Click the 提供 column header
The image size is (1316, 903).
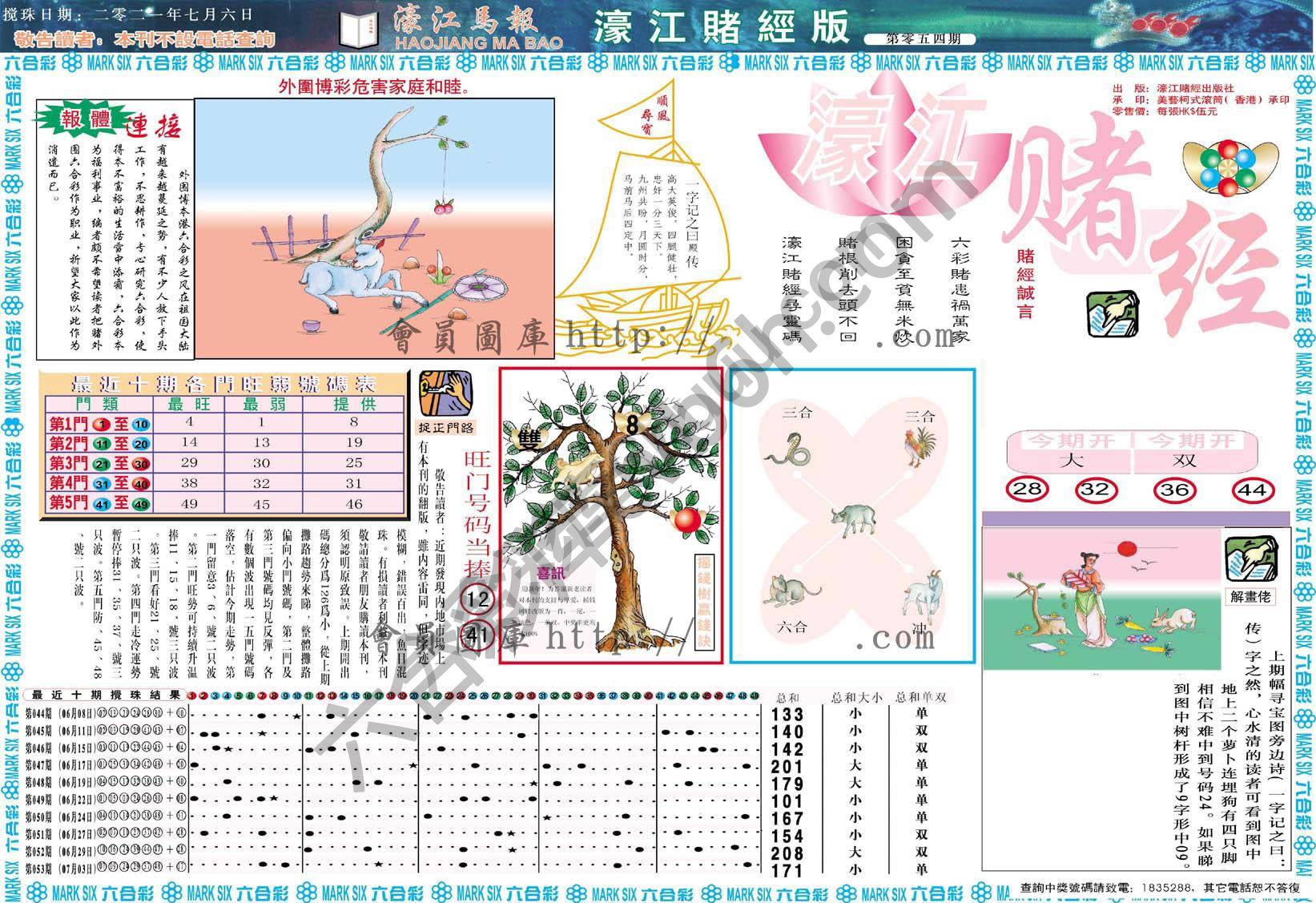click(354, 405)
